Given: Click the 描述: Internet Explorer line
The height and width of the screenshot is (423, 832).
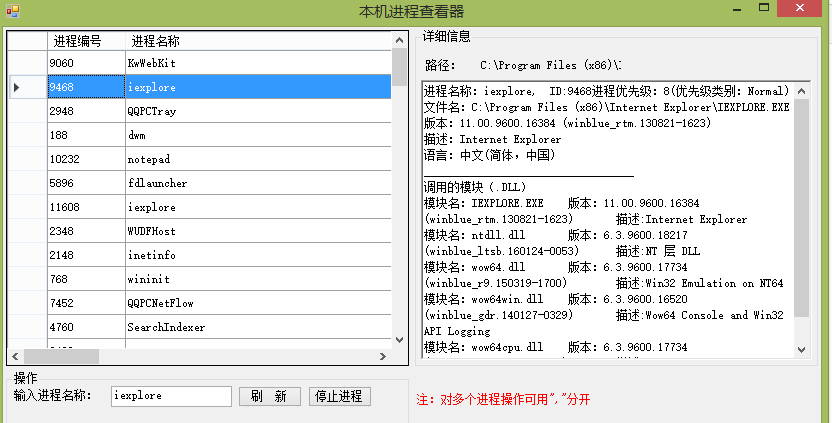Looking at the screenshot, I should point(492,139).
